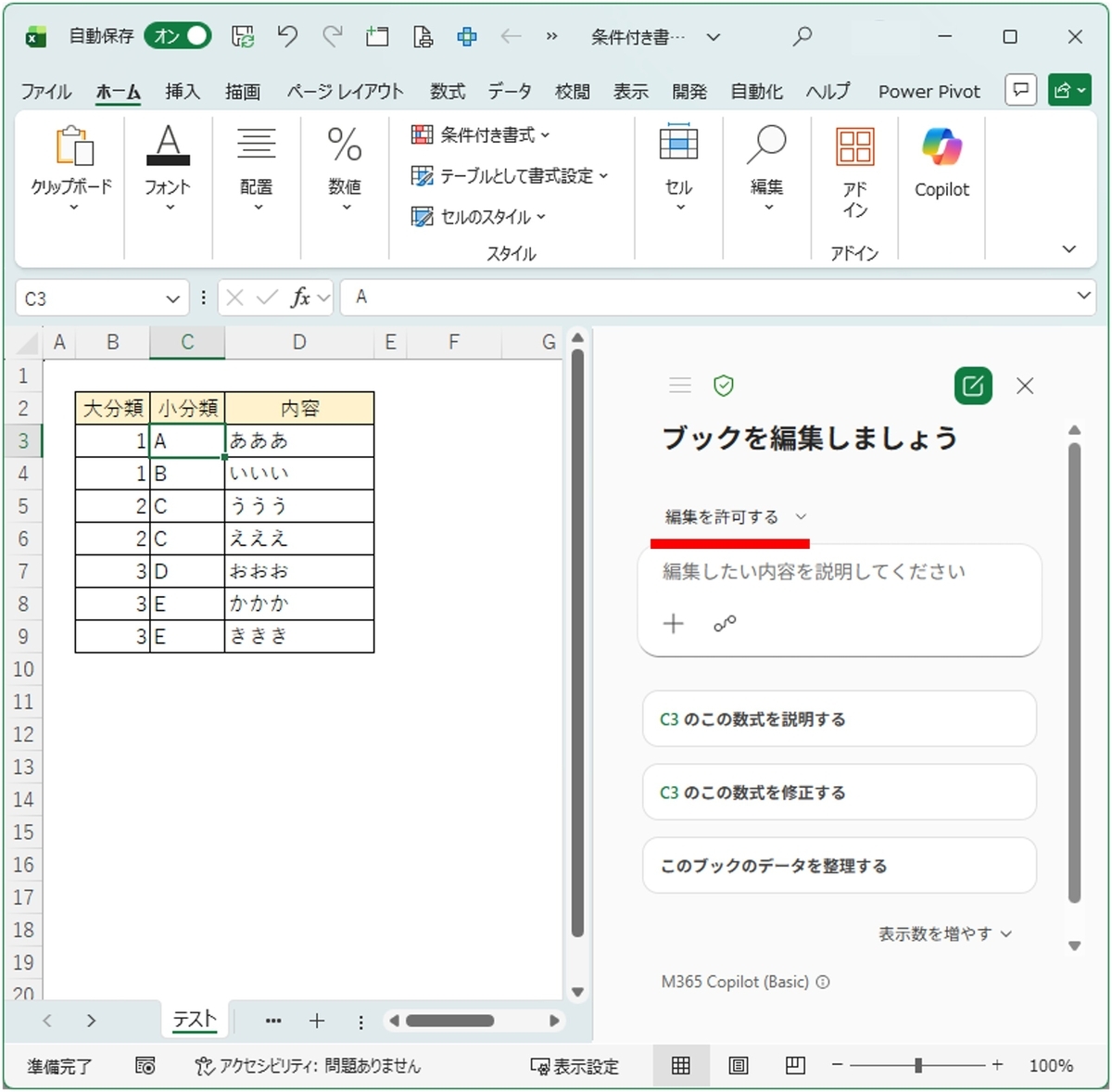Click the info icon beside M365 Copilot (Basic)
Viewport: 1112px width, 1092px height.
(x=823, y=982)
